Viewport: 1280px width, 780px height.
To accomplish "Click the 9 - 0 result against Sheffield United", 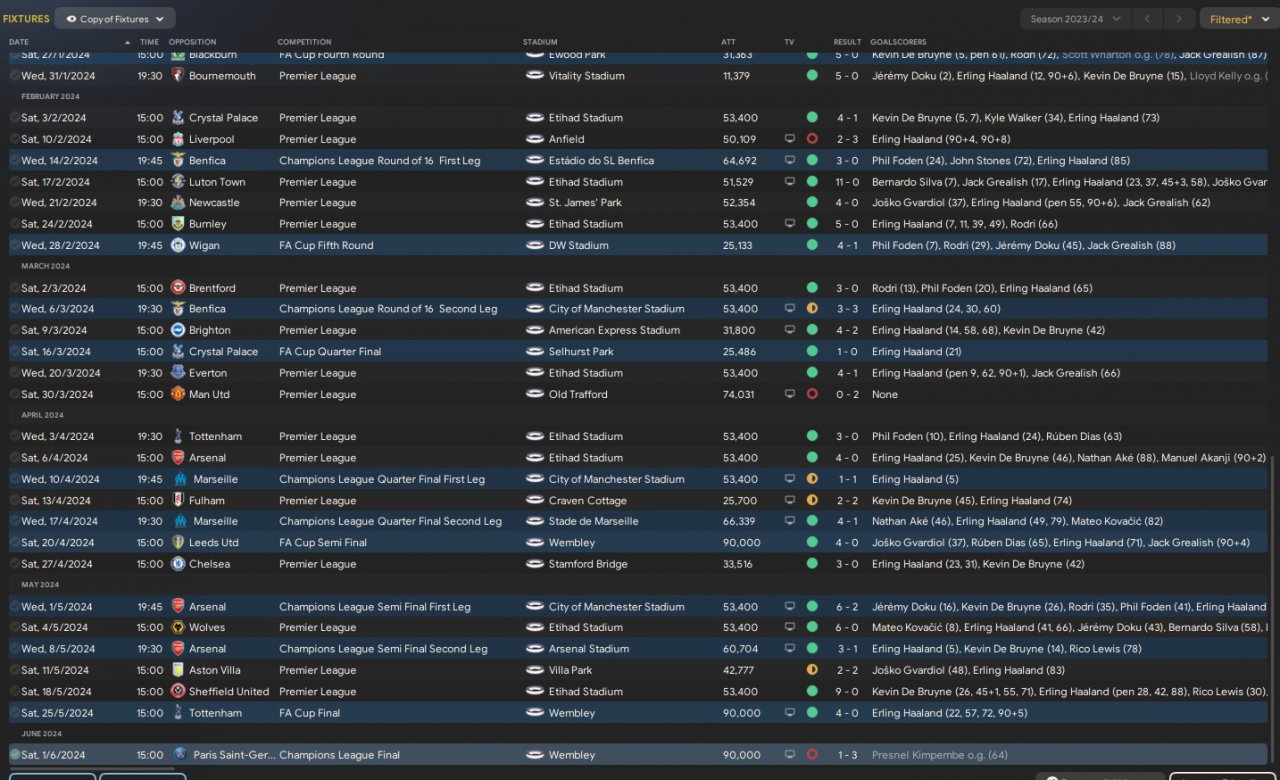I will click(847, 691).
